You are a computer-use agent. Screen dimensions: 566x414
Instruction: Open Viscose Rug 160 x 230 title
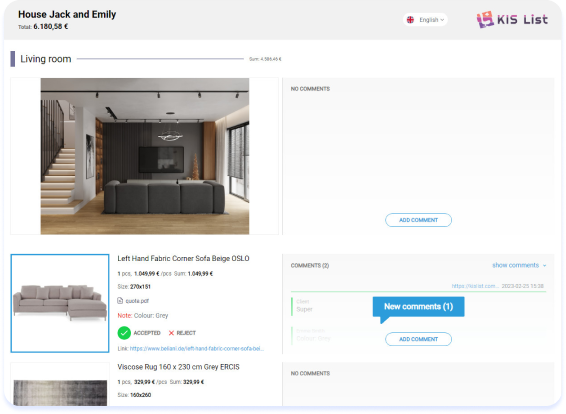click(x=178, y=367)
